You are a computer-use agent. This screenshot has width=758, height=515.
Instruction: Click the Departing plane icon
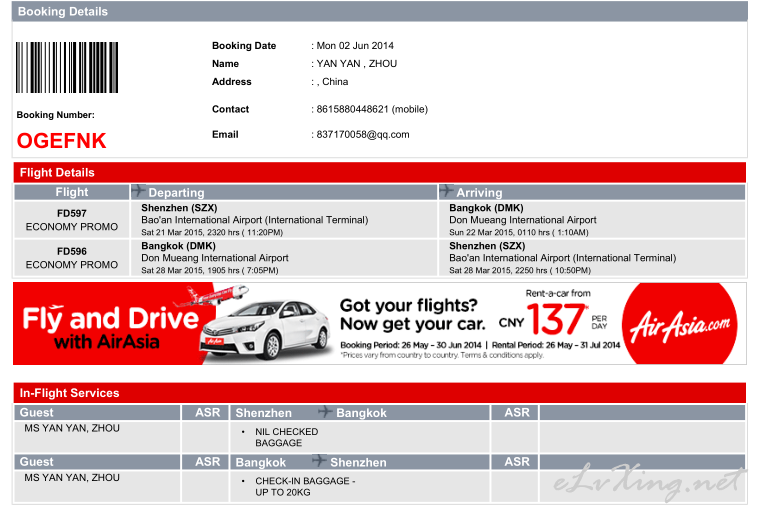click(x=138, y=191)
